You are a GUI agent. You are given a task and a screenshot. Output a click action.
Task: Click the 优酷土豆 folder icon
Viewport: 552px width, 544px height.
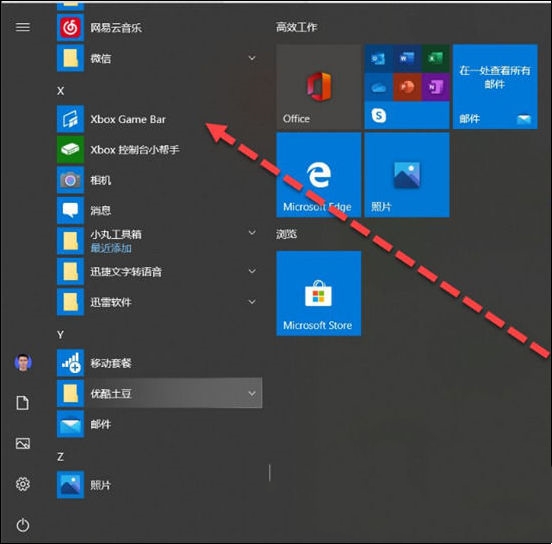point(70,393)
